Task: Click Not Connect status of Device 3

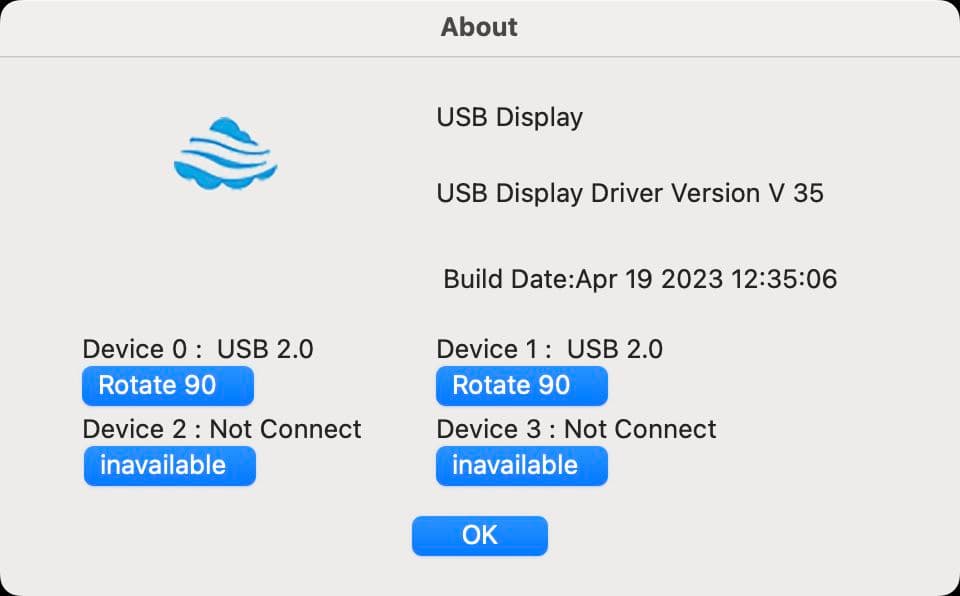Action: [x=640, y=429]
